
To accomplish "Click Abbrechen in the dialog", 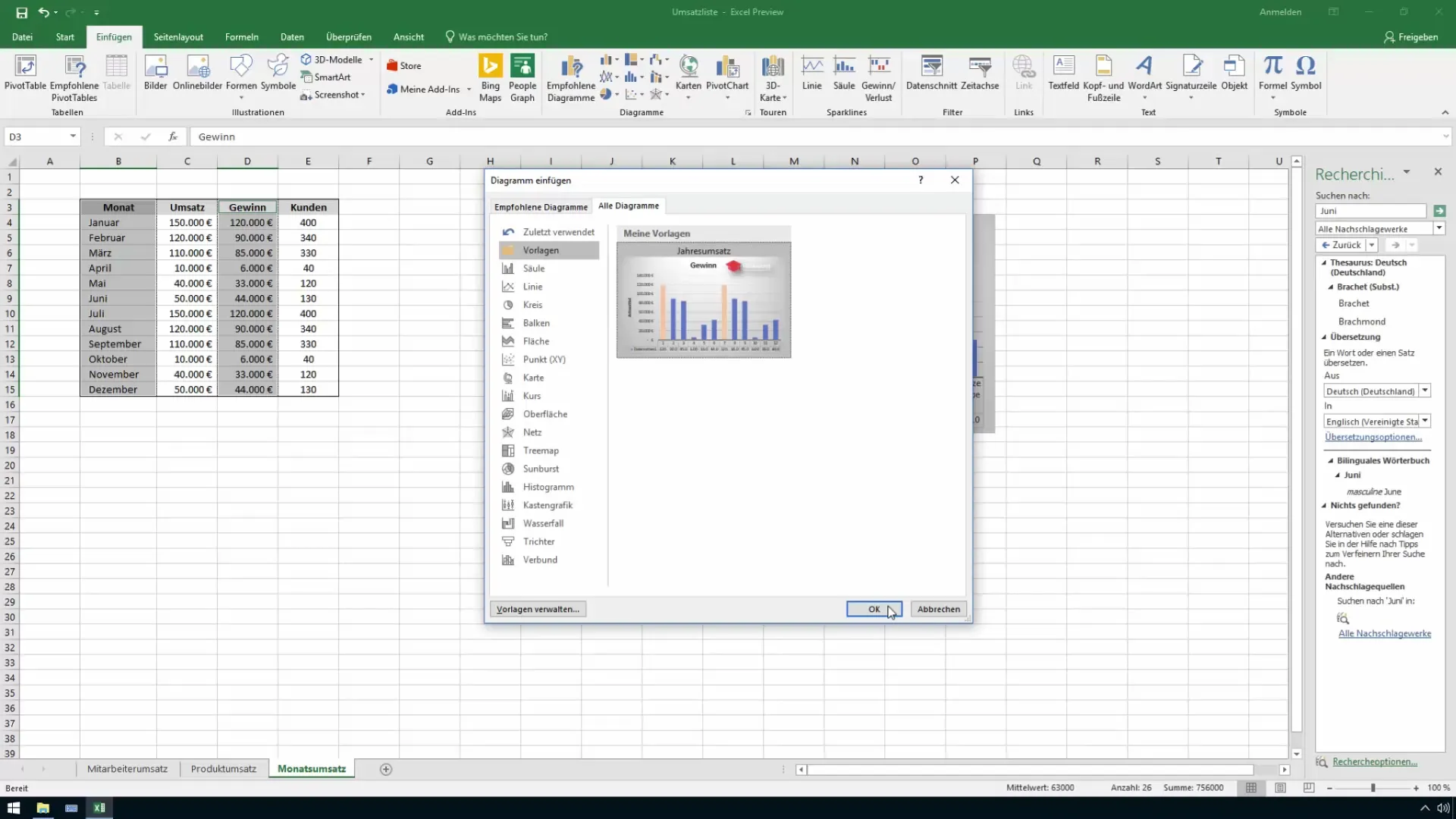I will click(x=938, y=609).
